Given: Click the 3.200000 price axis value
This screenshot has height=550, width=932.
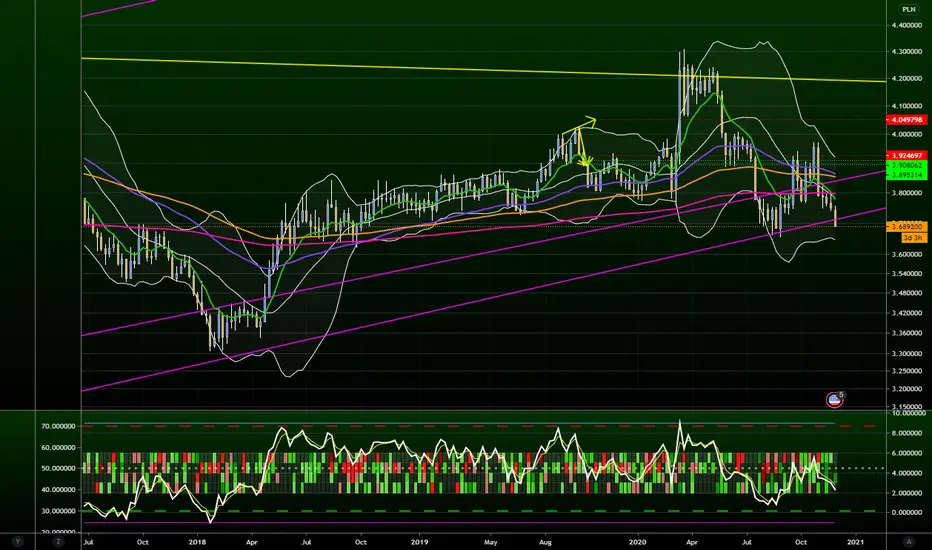Looking at the screenshot, I should (x=906, y=389).
